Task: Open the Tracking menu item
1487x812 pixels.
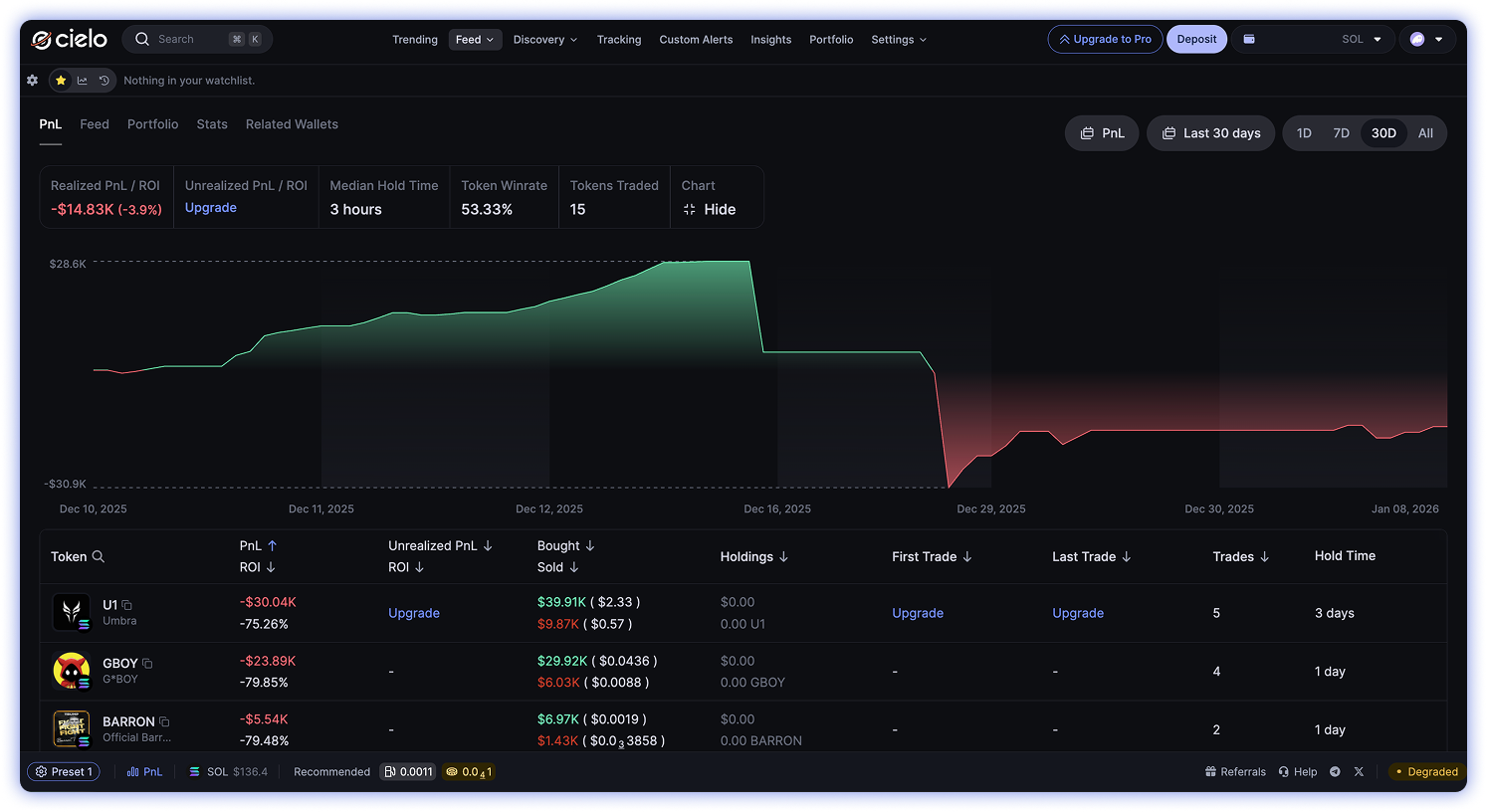Action: tap(618, 40)
